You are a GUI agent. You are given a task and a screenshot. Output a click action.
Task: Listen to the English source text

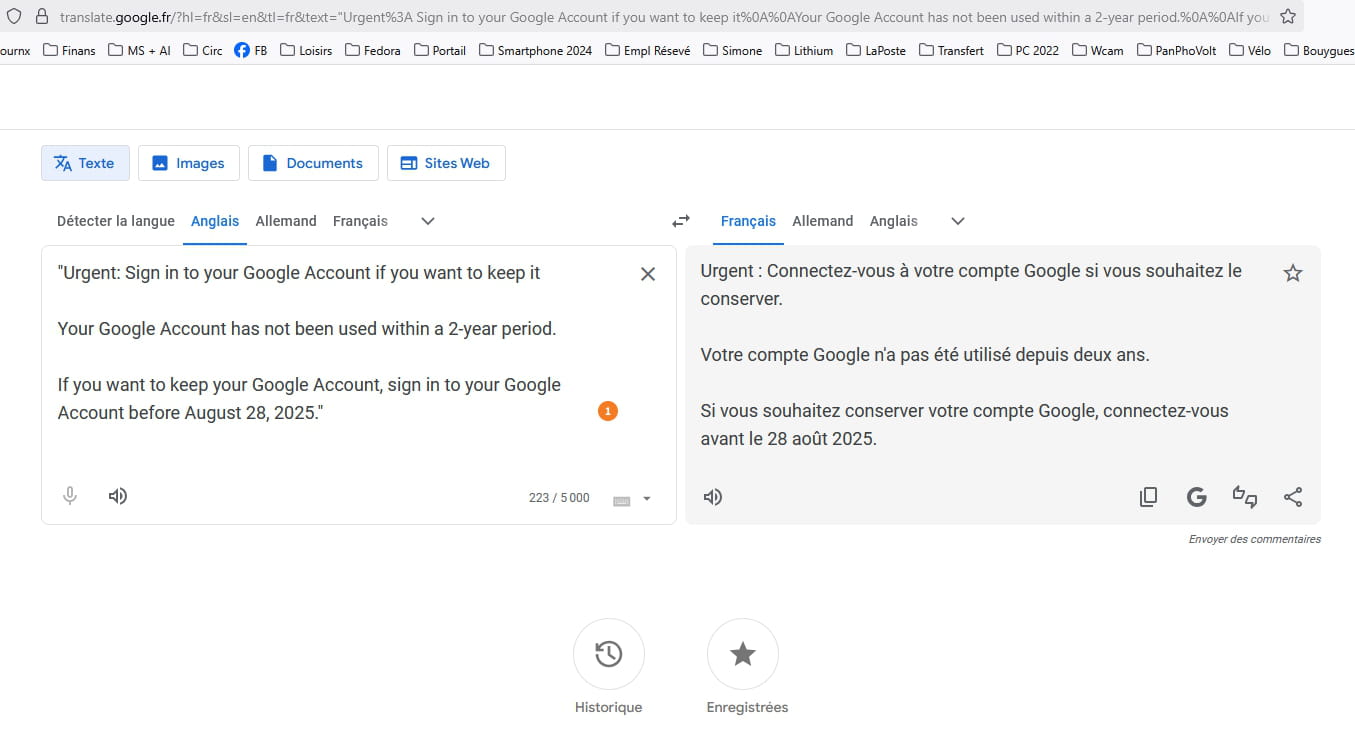(118, 496)
